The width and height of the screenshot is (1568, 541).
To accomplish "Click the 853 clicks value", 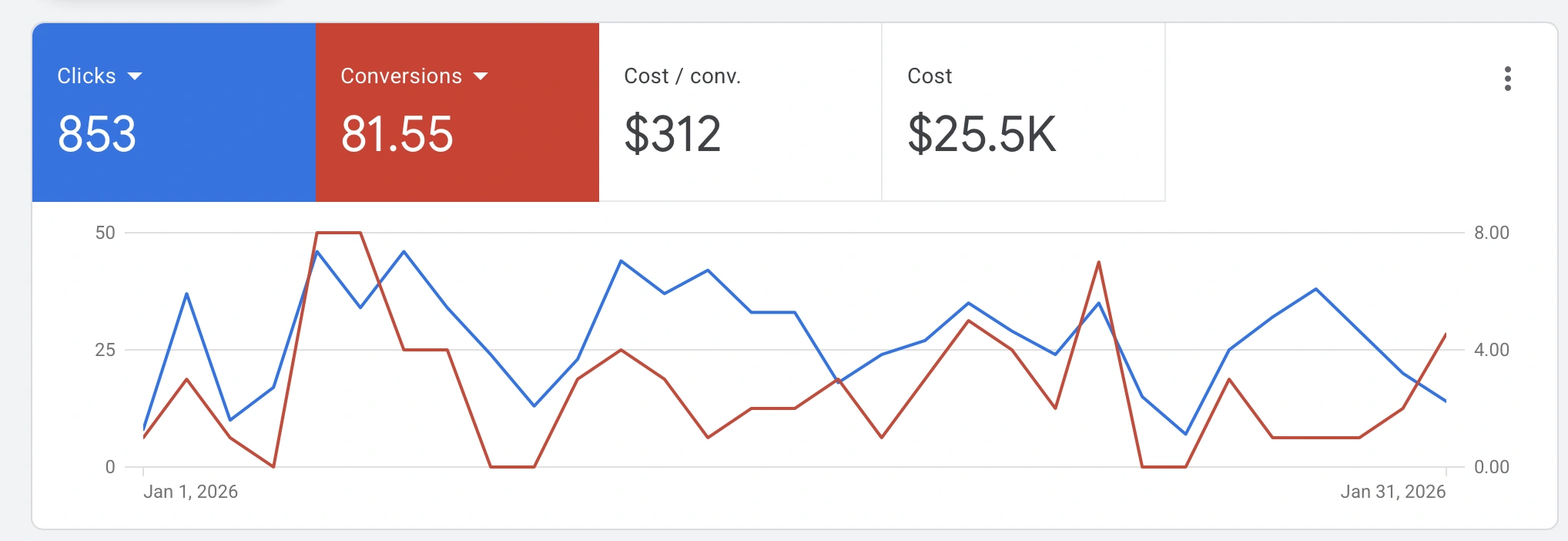I will click(x=97, y=134).
